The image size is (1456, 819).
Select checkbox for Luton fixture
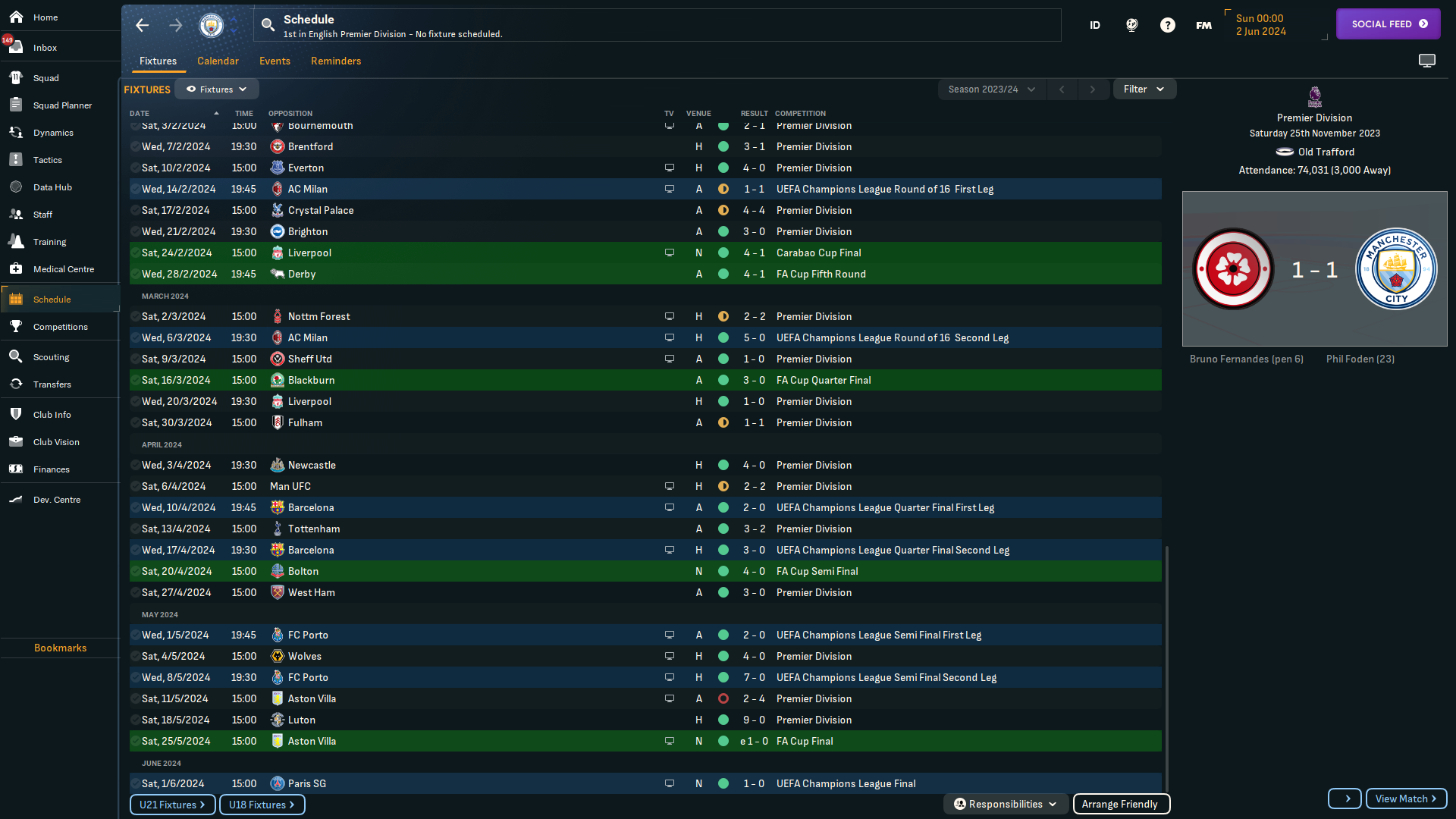(135, 720)
